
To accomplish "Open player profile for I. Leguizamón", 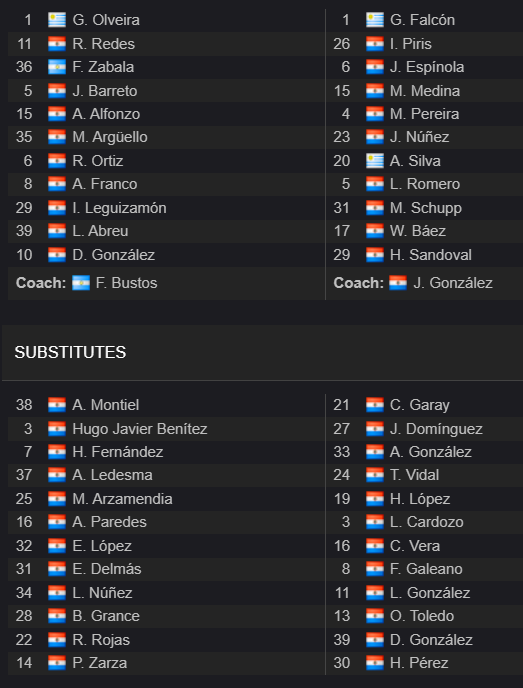I will point(119,208).
